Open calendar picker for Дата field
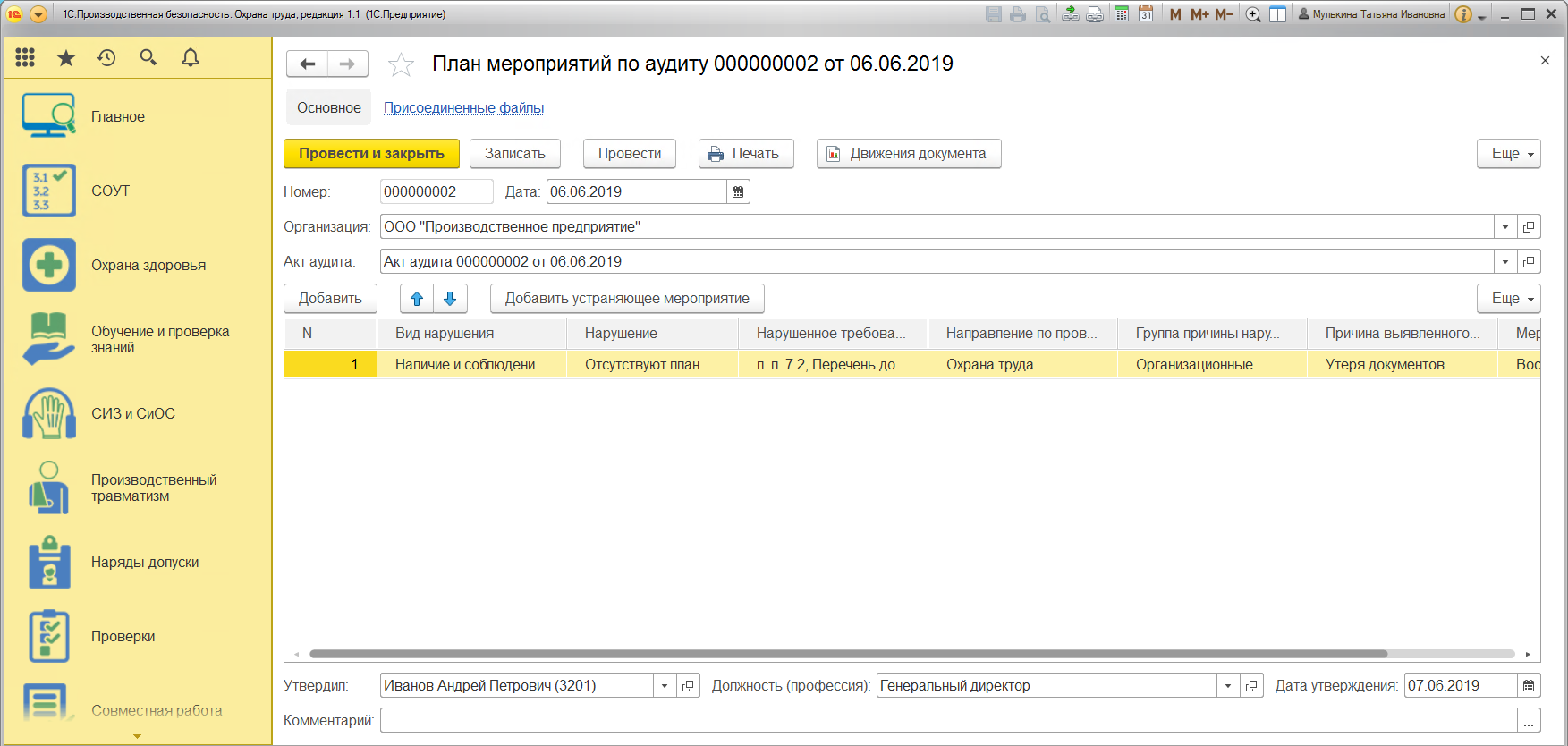This screenshot has height=746, width=1568. tap(738, 191)
